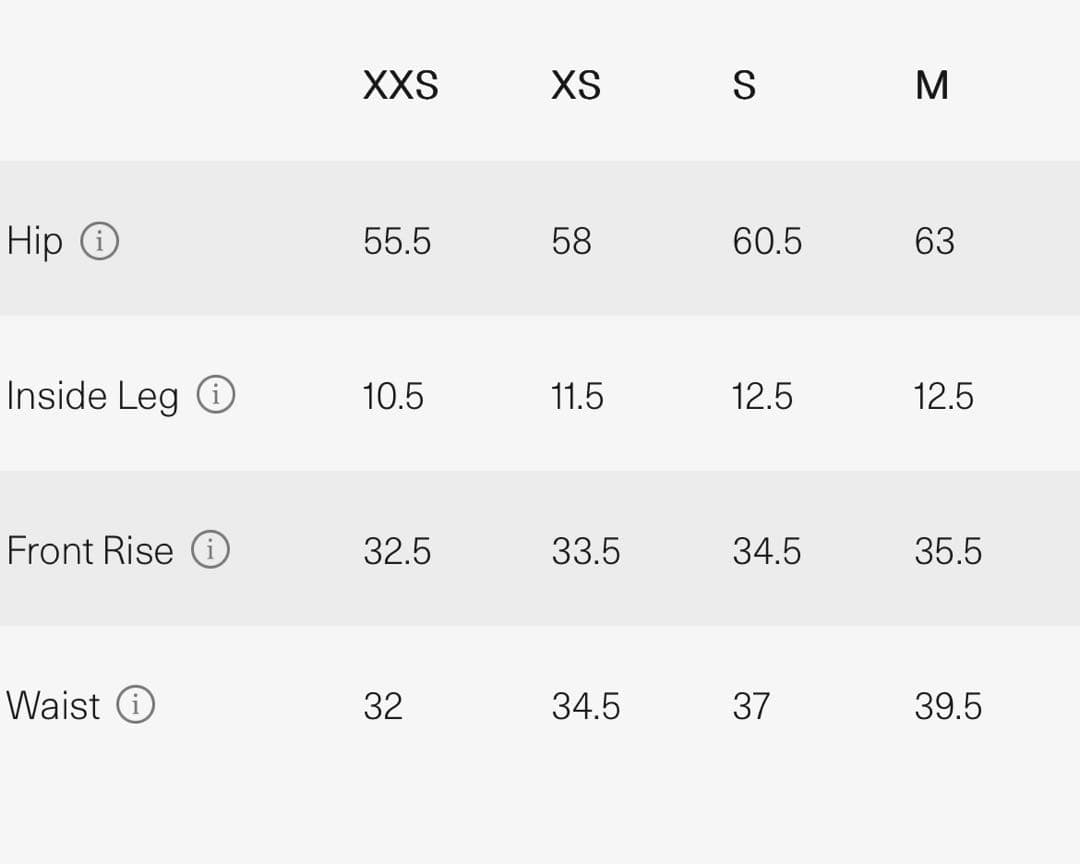The width and height of the screenshot is (1080, 864).
Task: Select the XXS size column header
Action: tap(400, 86)
